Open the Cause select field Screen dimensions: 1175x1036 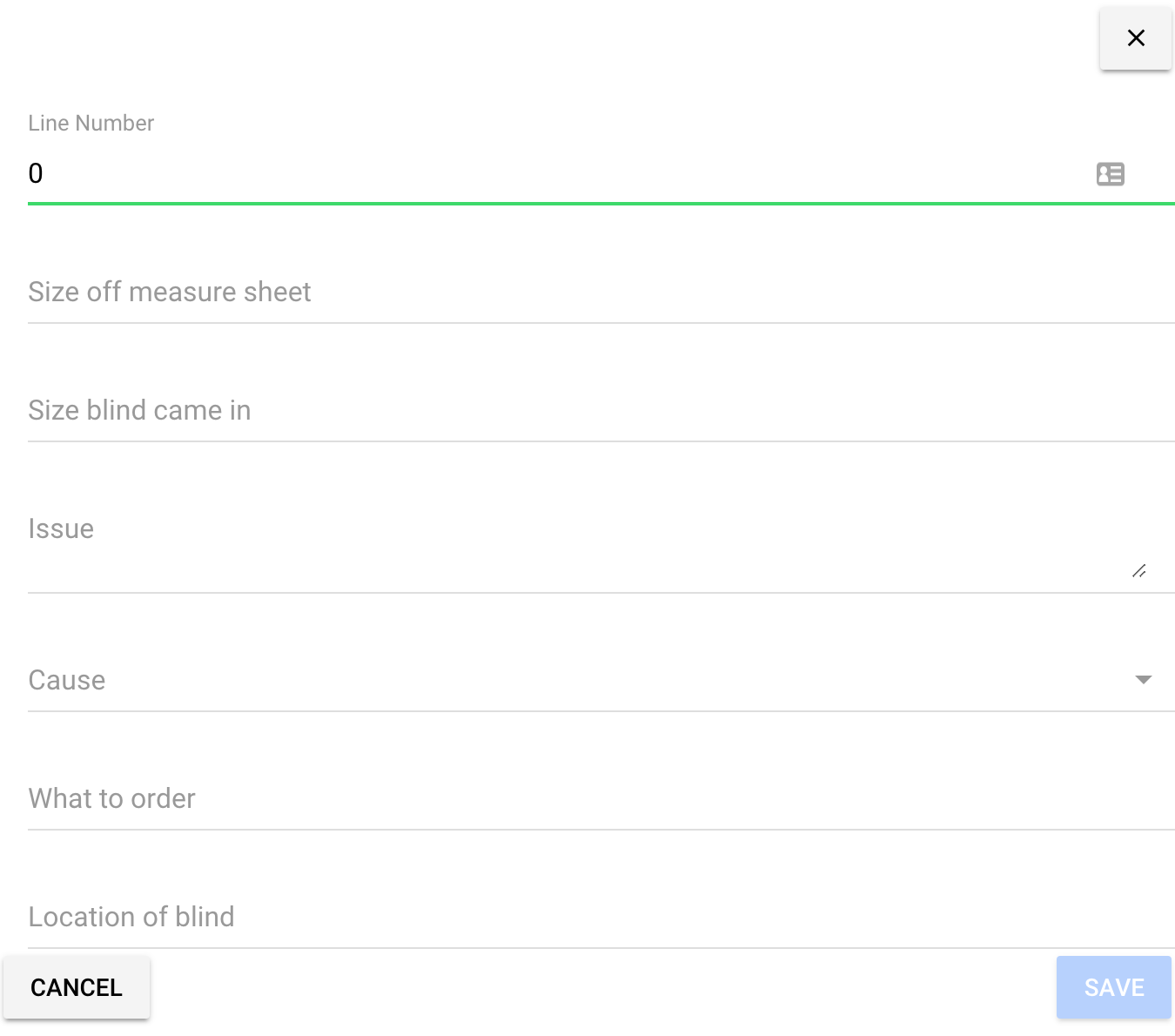coord(574,680)
